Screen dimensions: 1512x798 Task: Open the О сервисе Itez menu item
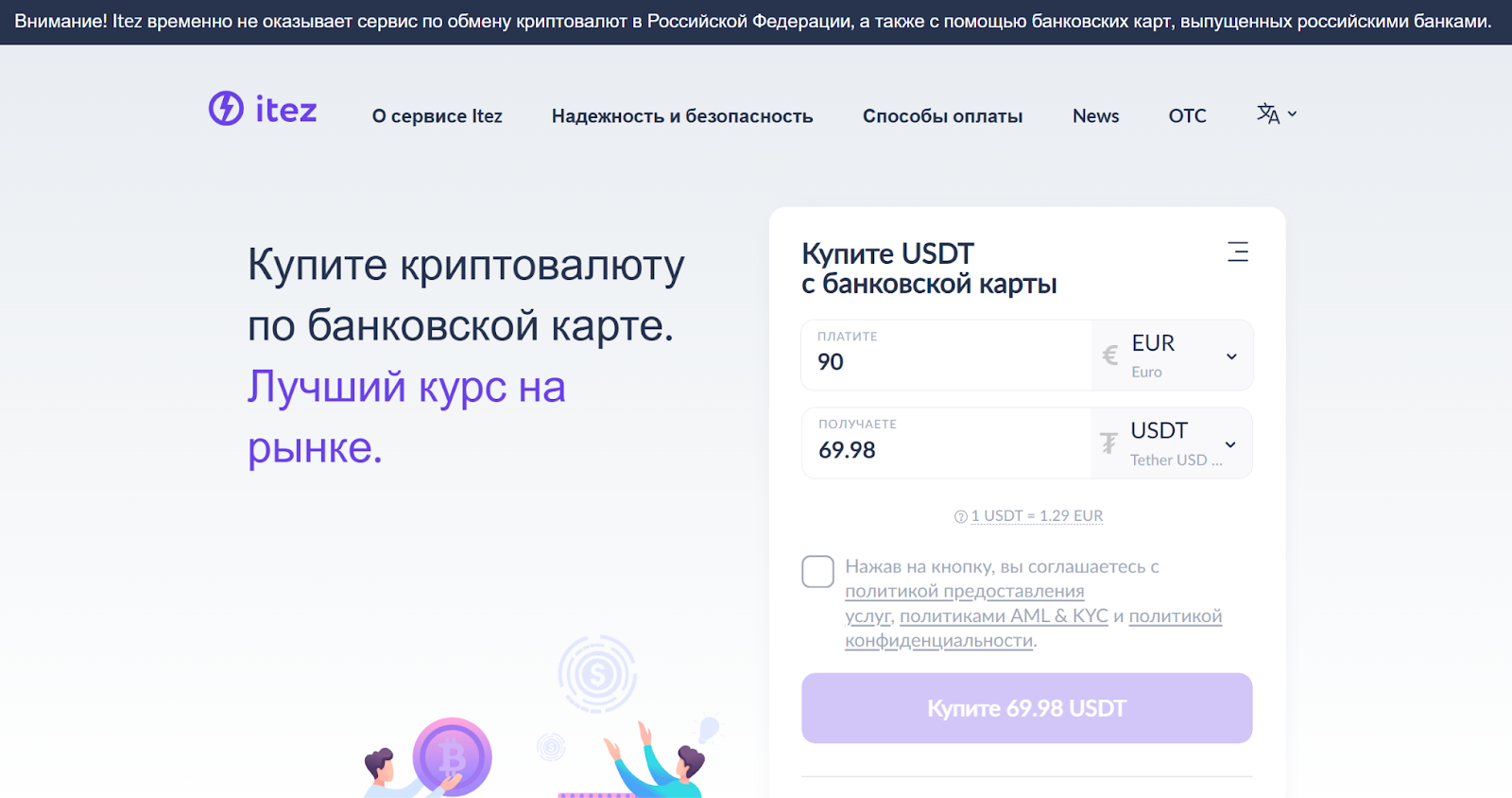(437, 115)
